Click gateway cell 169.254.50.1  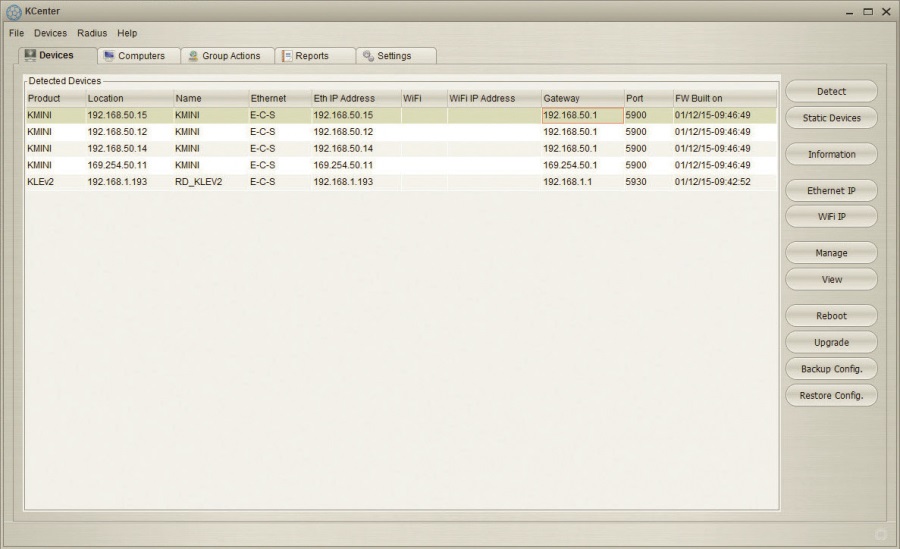point(583,165)
